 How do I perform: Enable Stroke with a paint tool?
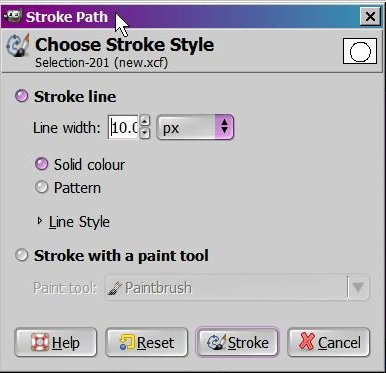(x=22, y=256)
